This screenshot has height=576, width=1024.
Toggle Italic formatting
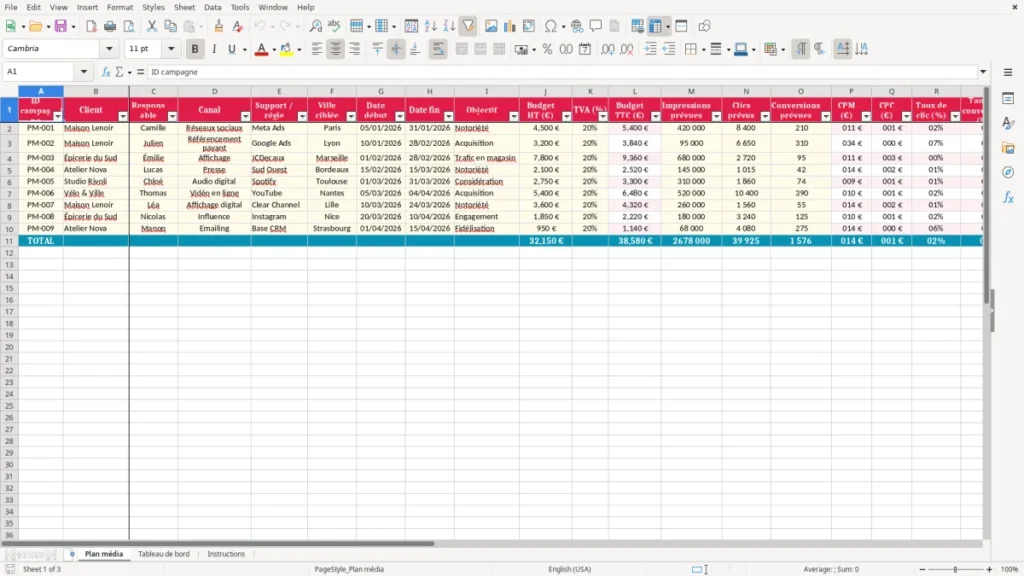coord(214,49)
